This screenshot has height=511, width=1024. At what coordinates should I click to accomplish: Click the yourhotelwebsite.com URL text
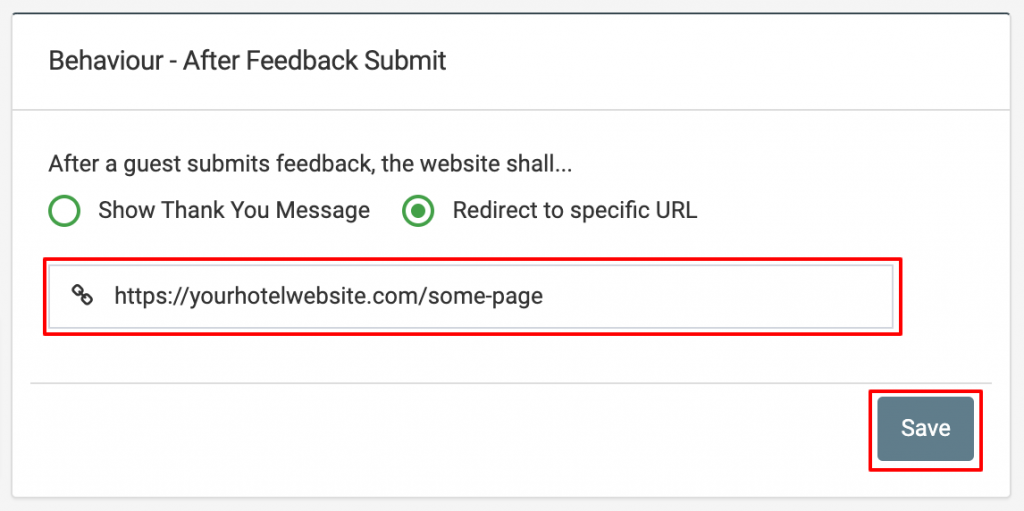tap(328, 297)
